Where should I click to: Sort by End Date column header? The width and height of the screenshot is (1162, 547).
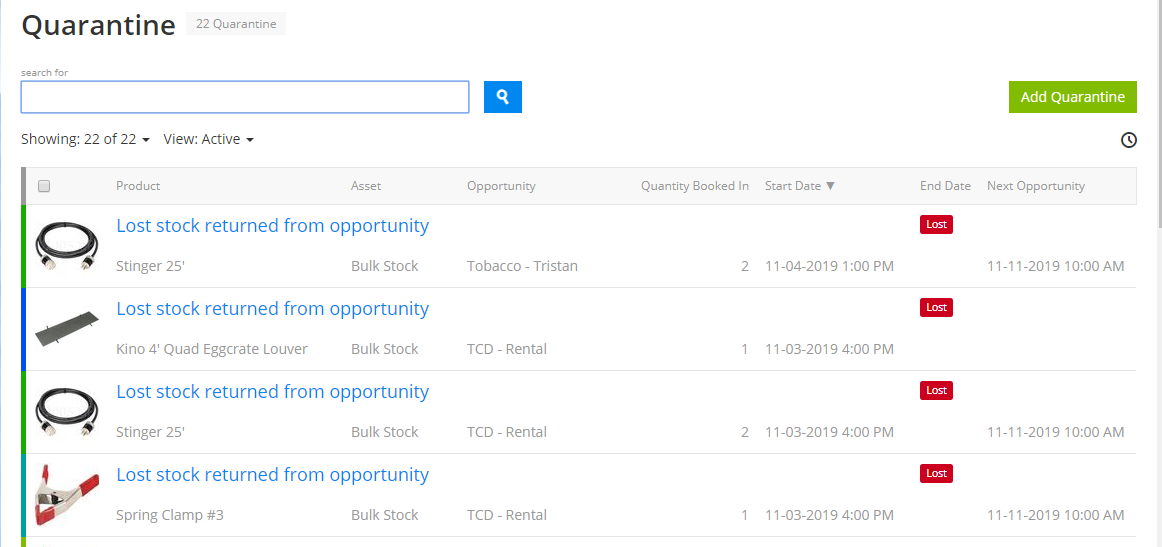945,186
